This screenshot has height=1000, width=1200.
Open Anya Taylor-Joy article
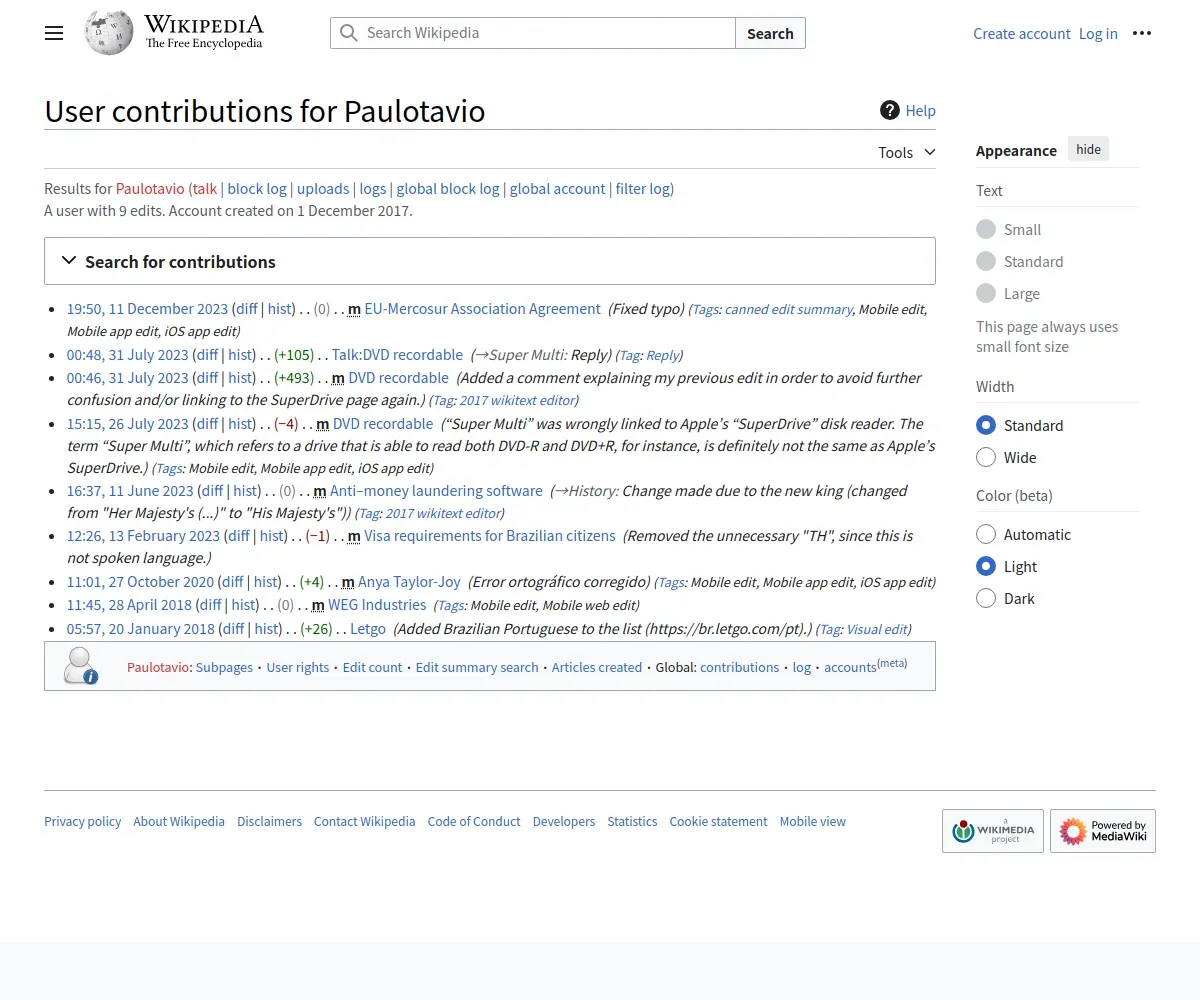coord(409,581)
